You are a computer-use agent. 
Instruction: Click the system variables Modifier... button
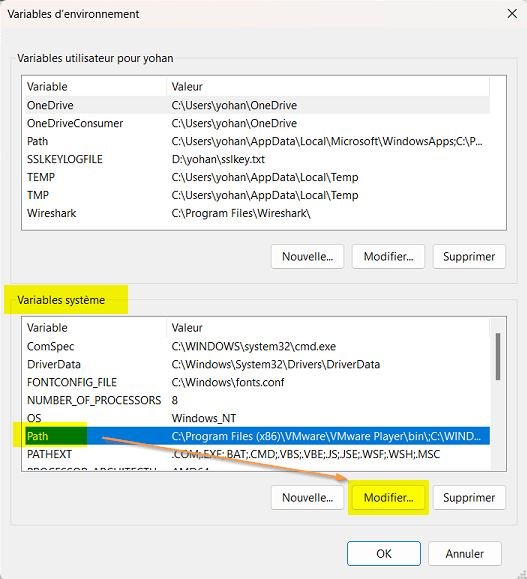tap(388, 498)
